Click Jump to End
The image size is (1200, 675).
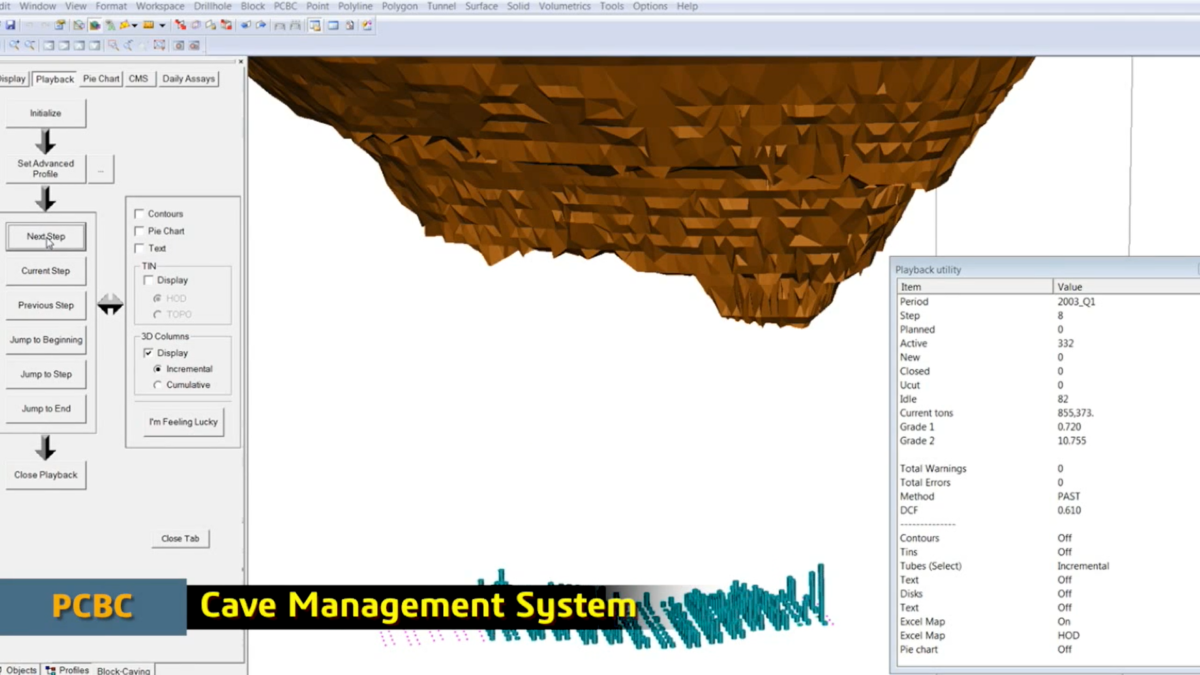[x=46, y=408]
